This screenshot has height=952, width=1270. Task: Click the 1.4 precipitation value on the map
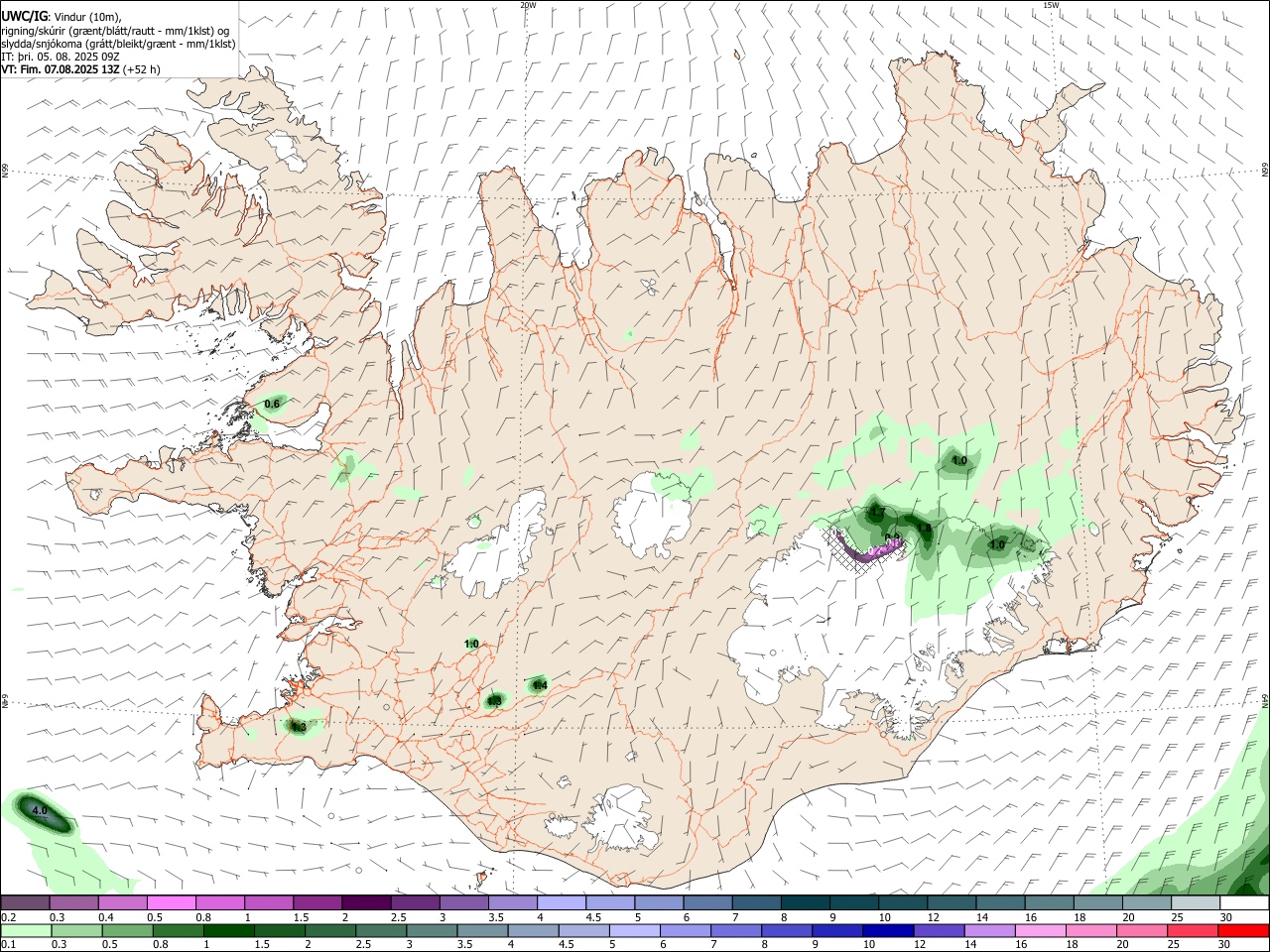click(x=540, y=684)
